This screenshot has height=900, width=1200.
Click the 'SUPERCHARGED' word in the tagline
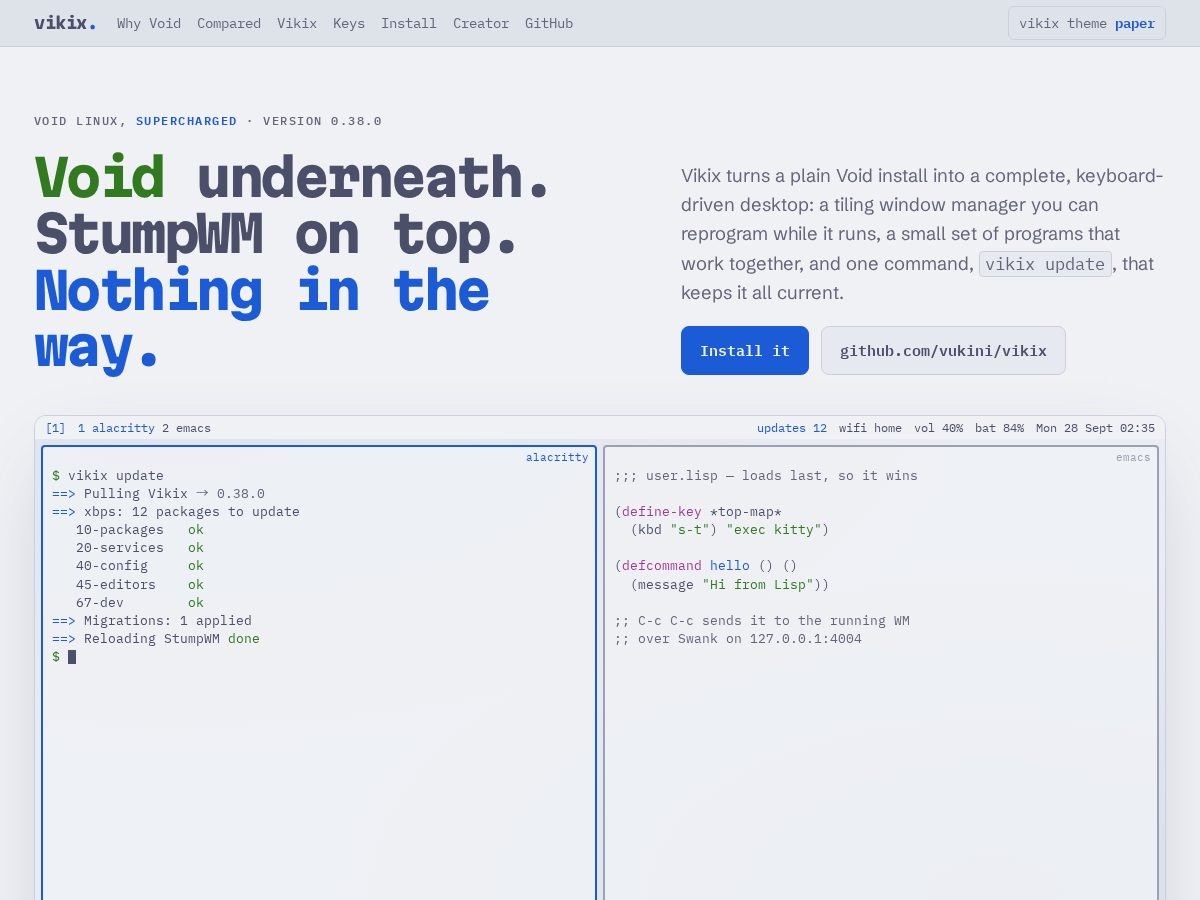[187, 121]
